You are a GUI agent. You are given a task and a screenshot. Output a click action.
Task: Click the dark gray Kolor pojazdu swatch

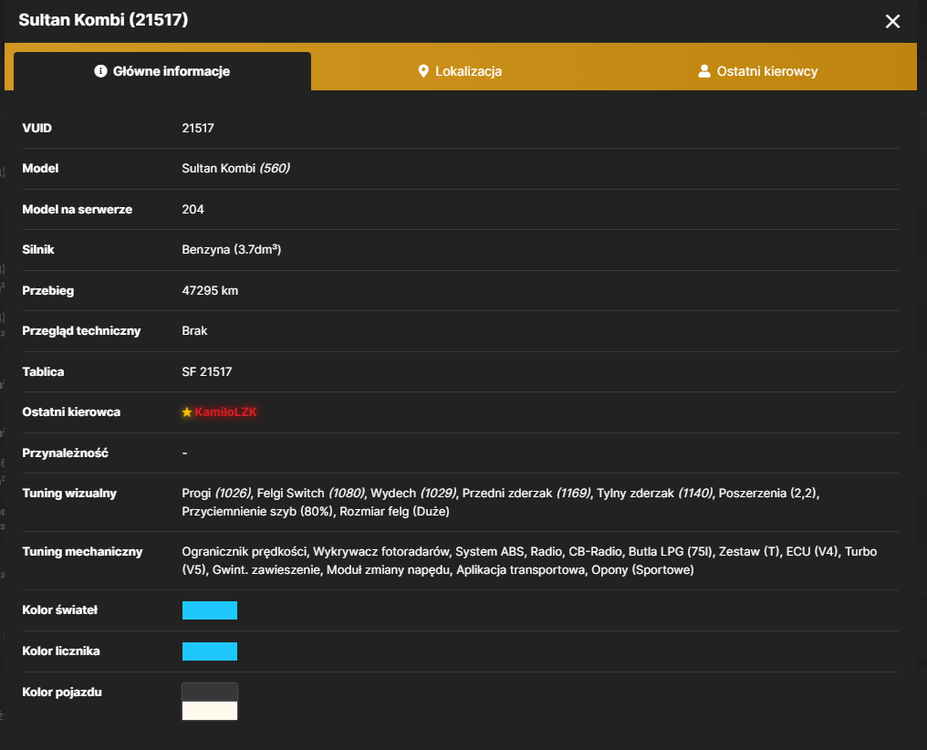tap(209, 692)
